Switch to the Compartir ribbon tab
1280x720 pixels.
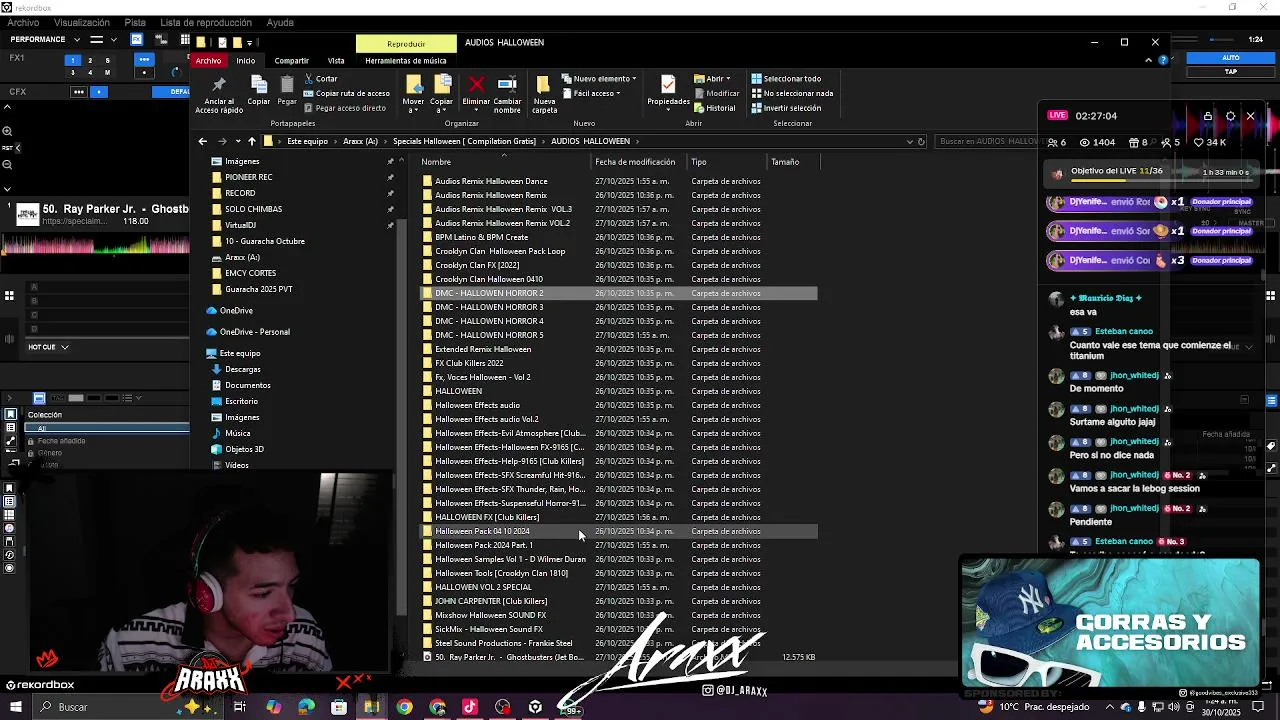pos(292,60)
